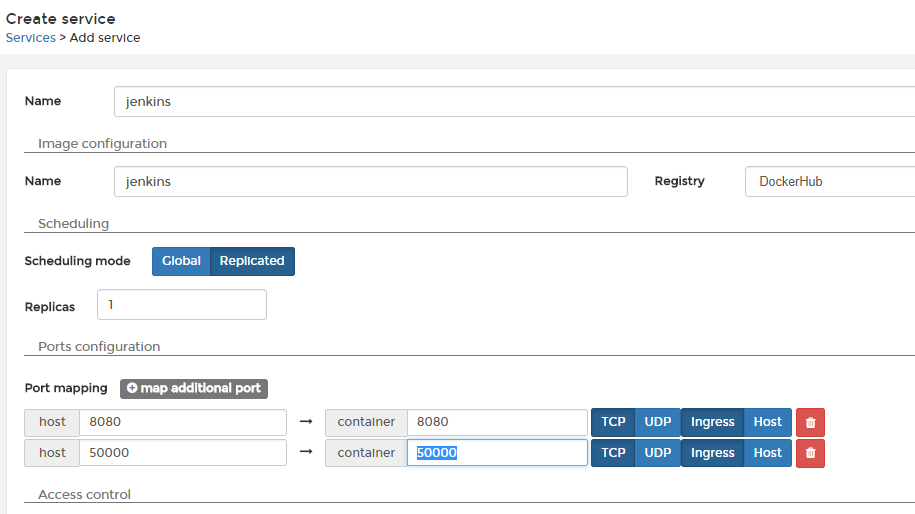
Task: Set TCP protocol for port 50000
Action: (613, 453)
